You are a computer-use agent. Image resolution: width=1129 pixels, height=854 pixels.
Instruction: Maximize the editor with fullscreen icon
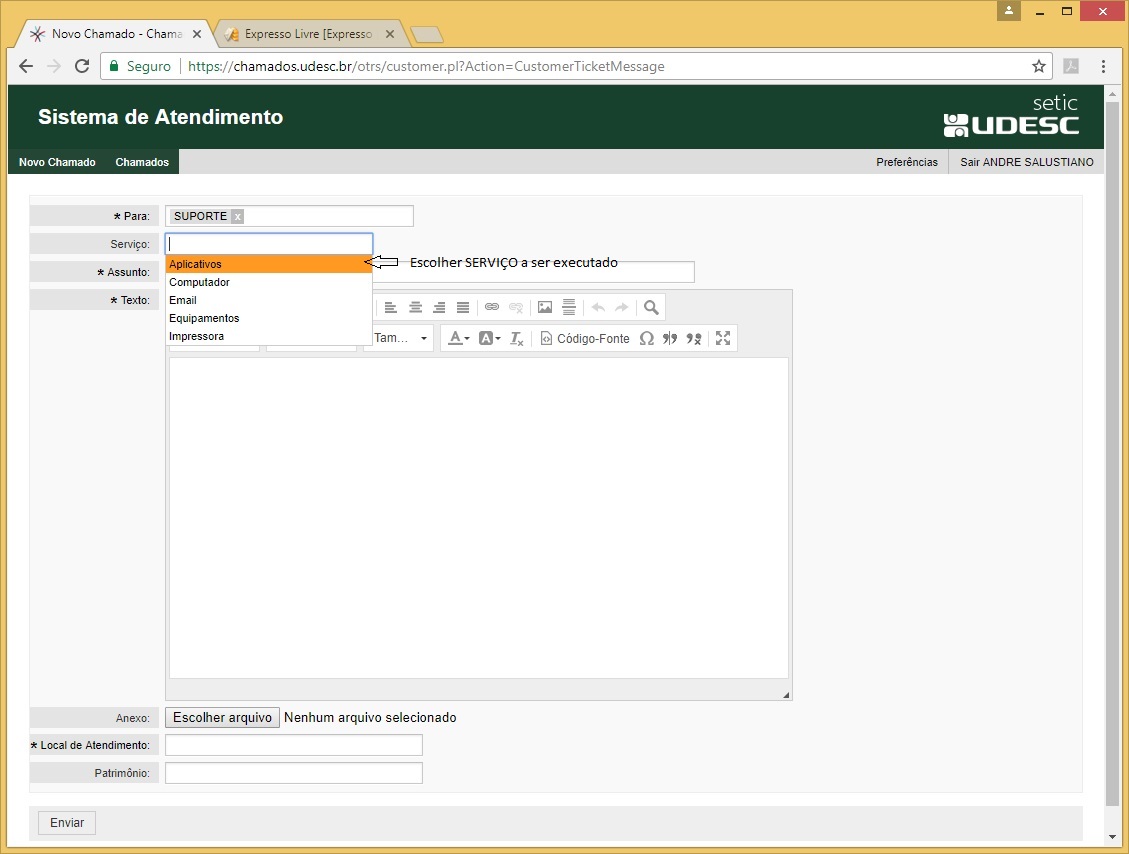pyautogui.click(x=723, y=339)
